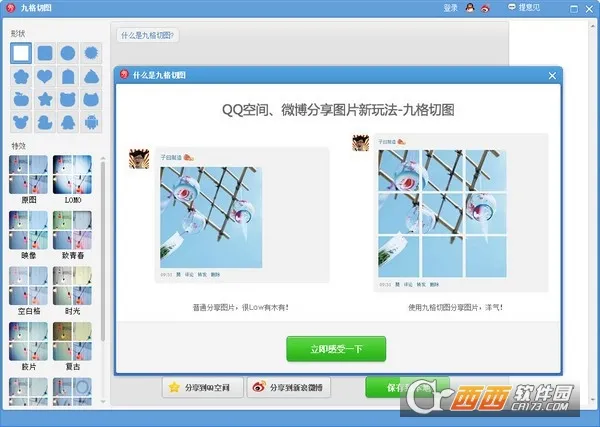The height and width of the screenshot is (427, 600).
Task: Apply the 映像 effect
Action: point(29,235)
